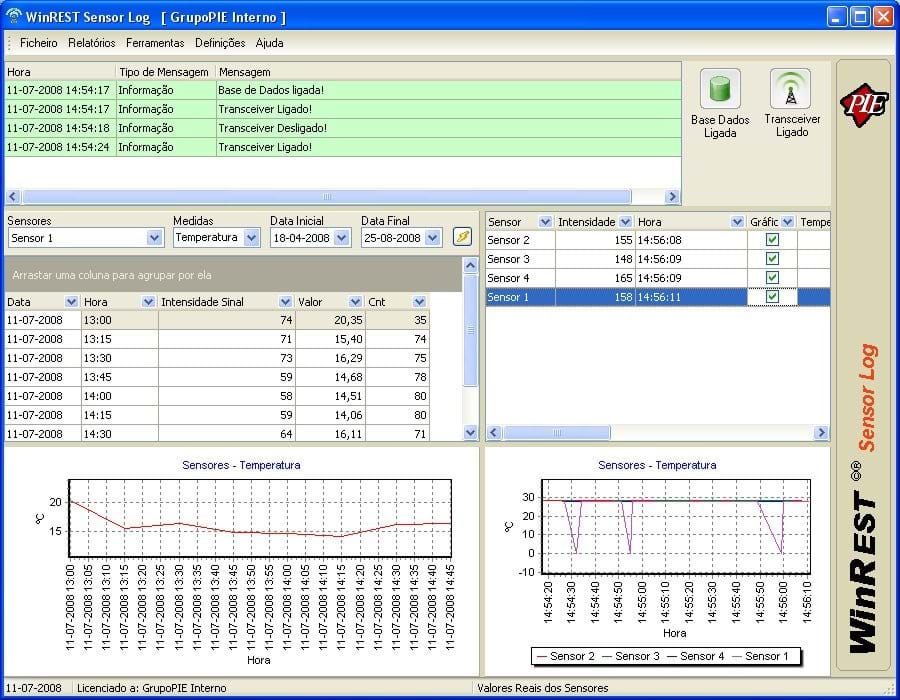
Task: Open the Ficheiro menu
Action: tap(38, 42)
